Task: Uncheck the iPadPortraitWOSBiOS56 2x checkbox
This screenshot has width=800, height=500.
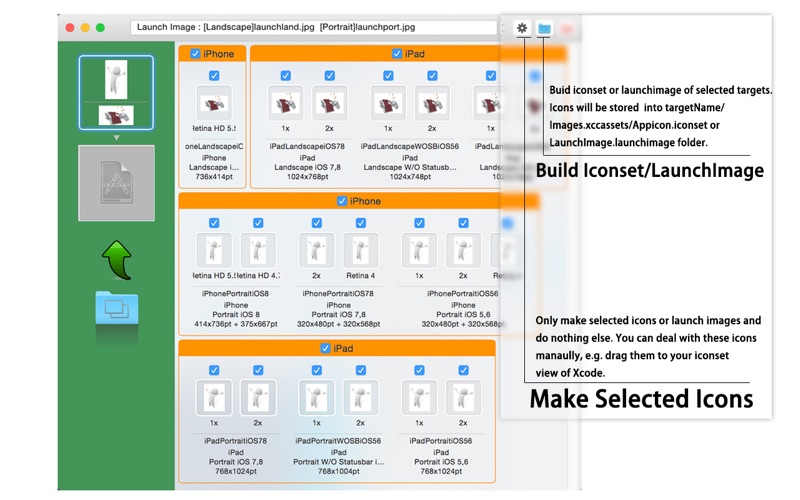Action: 361,370
